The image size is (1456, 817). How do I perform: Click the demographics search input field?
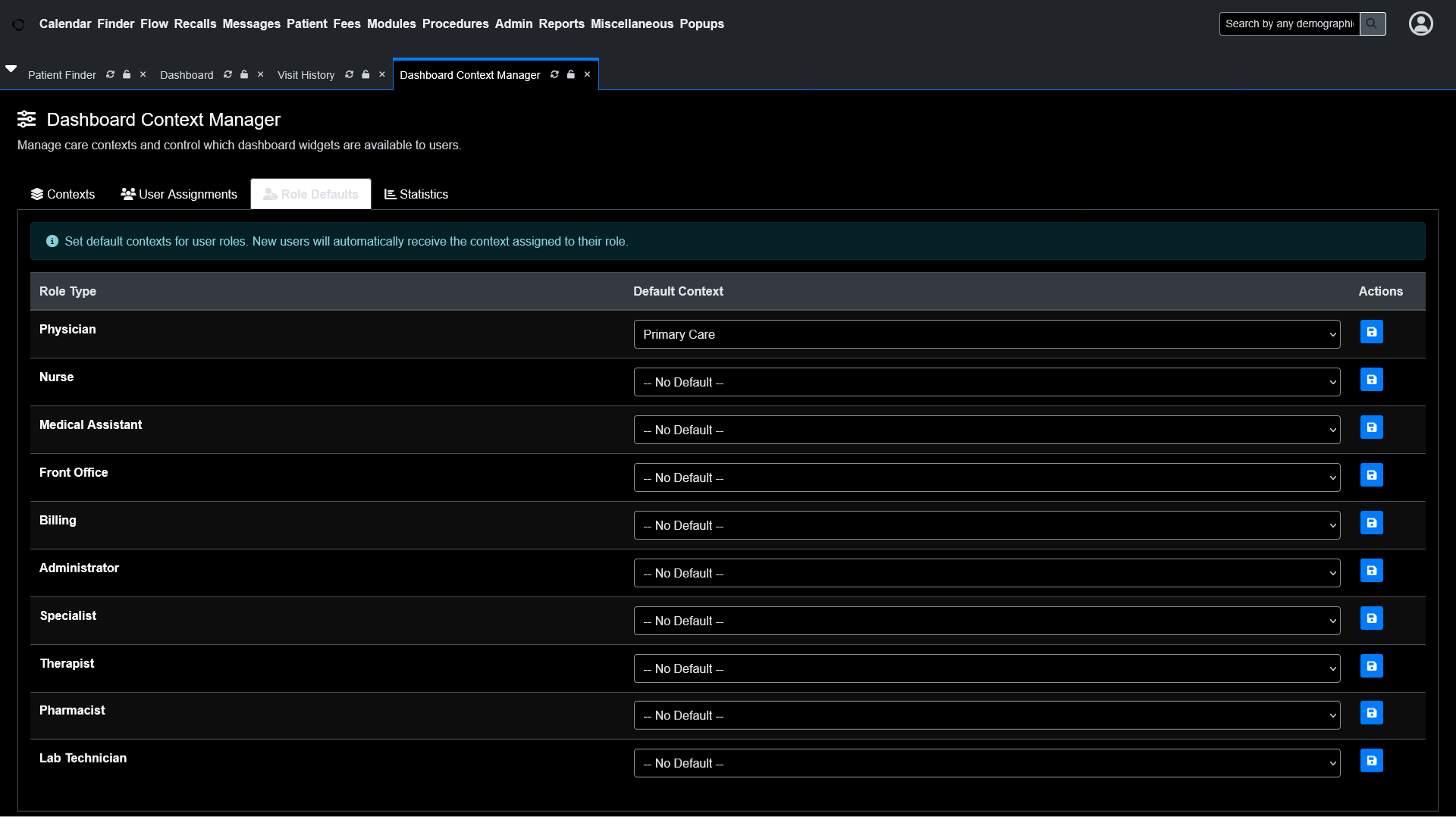tap(1288, 23)
